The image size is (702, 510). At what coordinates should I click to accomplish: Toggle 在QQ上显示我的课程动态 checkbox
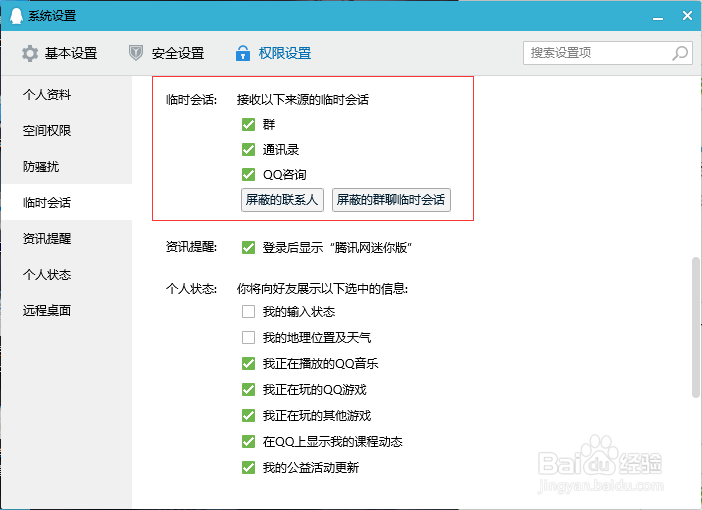tap(248, 441)
